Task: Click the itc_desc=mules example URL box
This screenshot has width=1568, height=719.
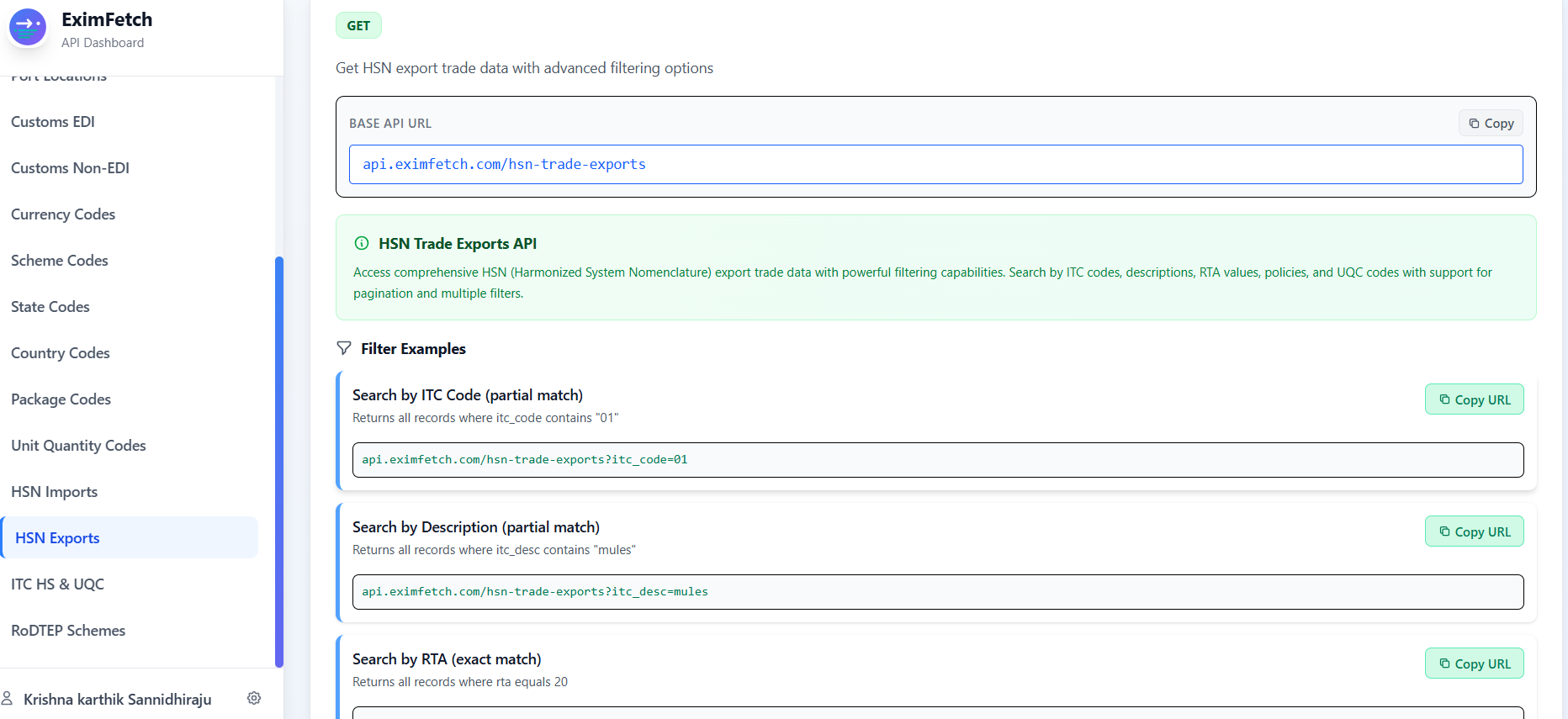Action: pyautogui.click(x=938, y=592)
